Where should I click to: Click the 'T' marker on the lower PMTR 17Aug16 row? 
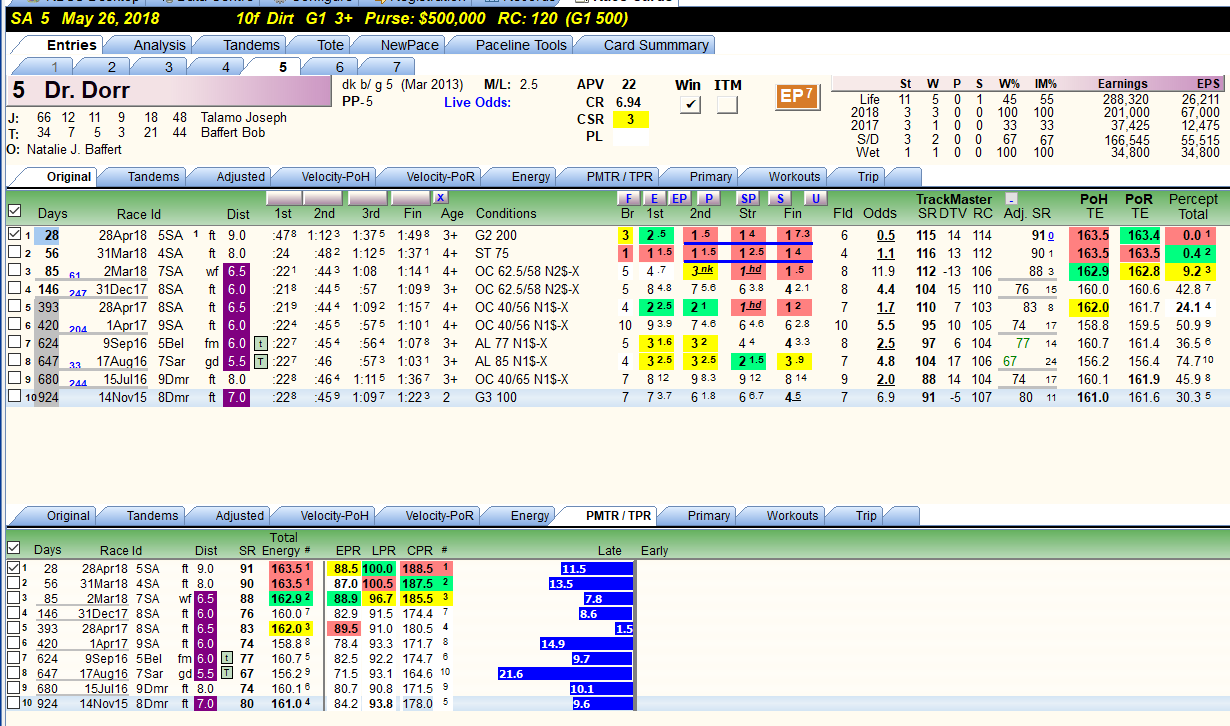228,674
